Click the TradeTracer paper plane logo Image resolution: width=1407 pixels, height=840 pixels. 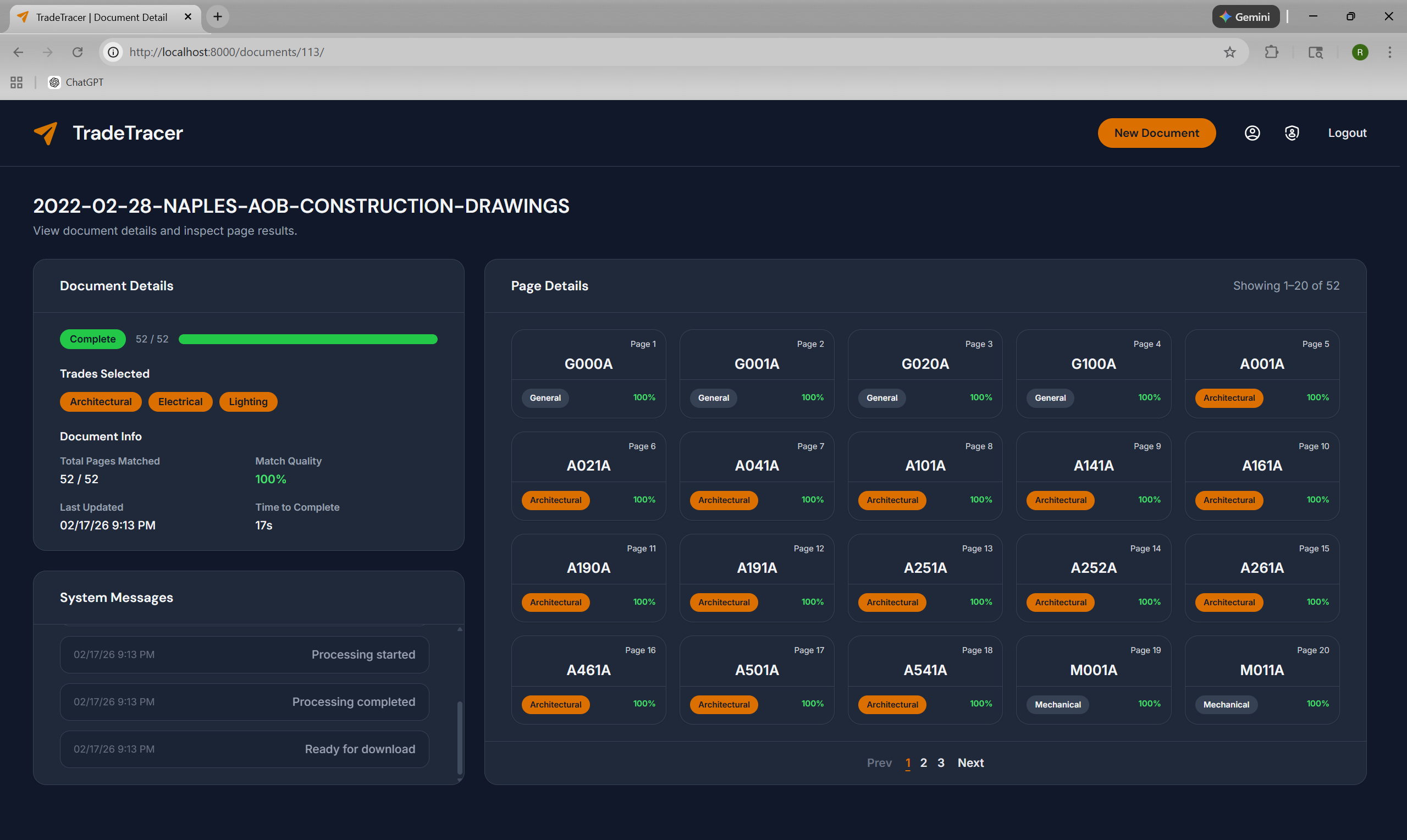46,133
